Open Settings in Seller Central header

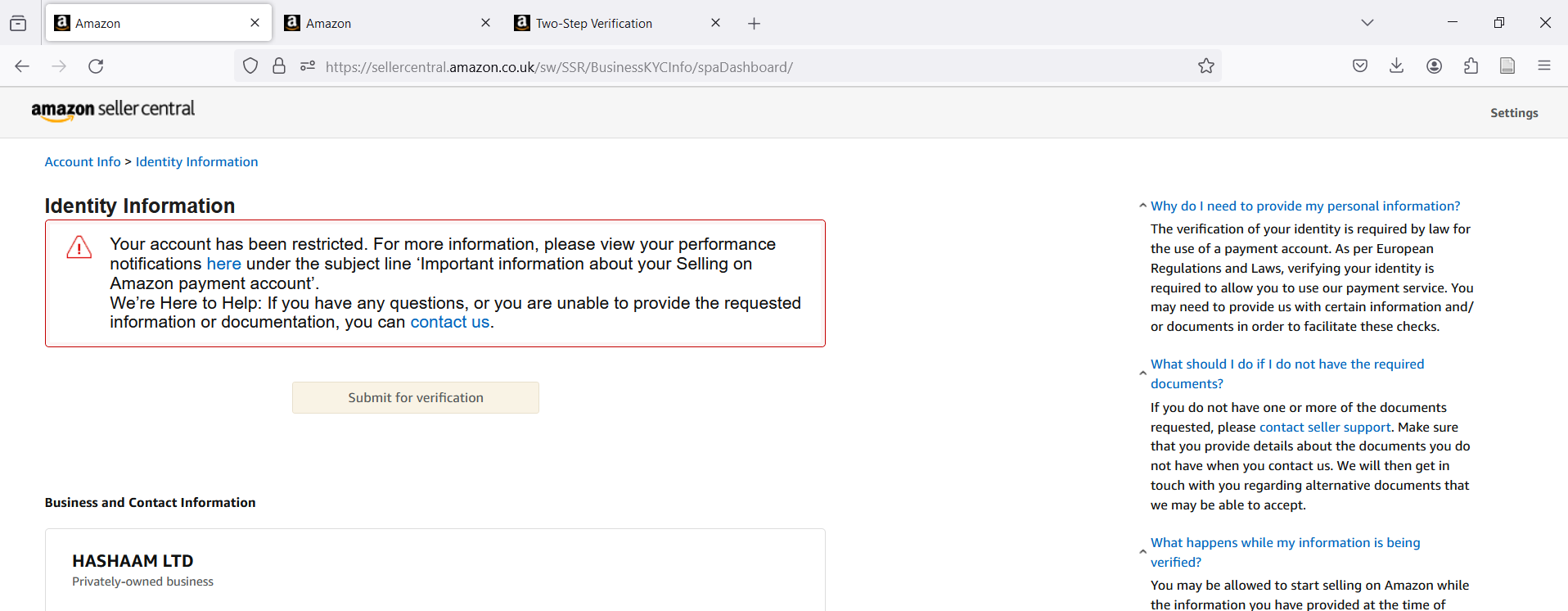click(x=1514, y=113)
